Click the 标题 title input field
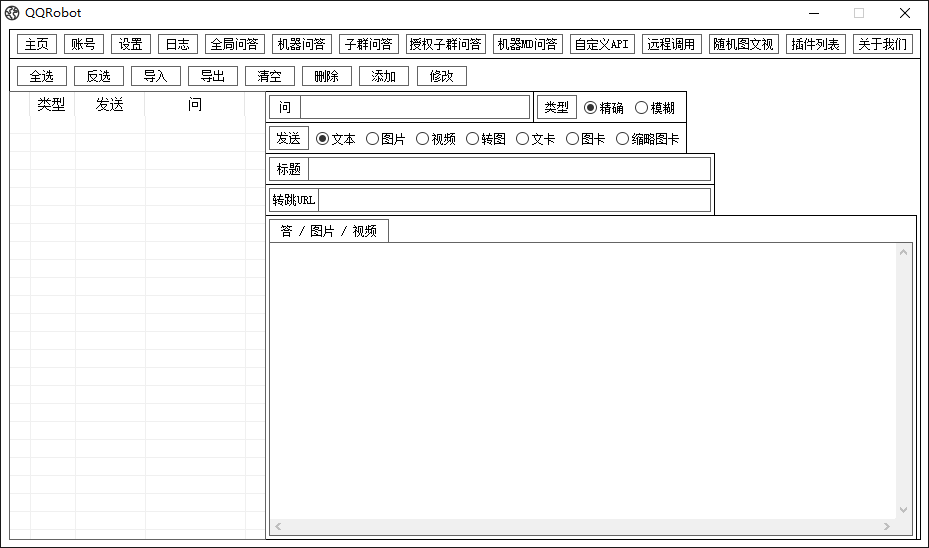The image size is (929, 548). [x=508, y=169]
